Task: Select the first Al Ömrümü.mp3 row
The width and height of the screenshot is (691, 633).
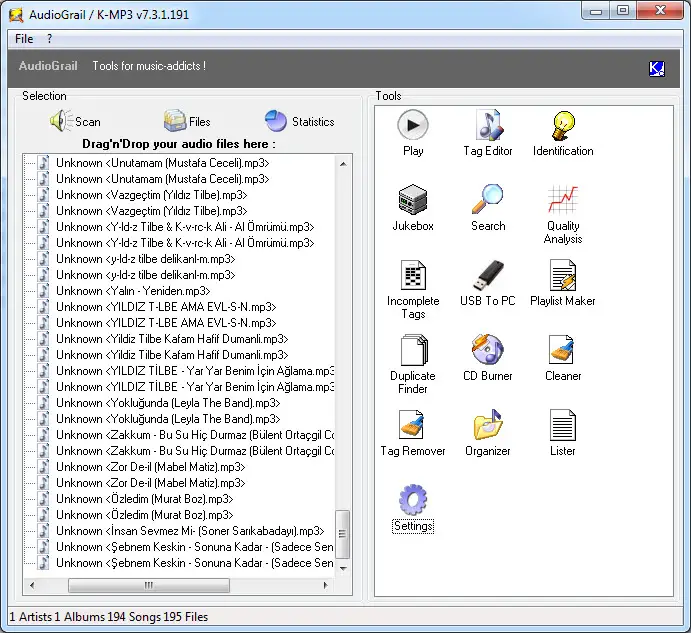Action: pyautogui.click(x=185, y=227)
